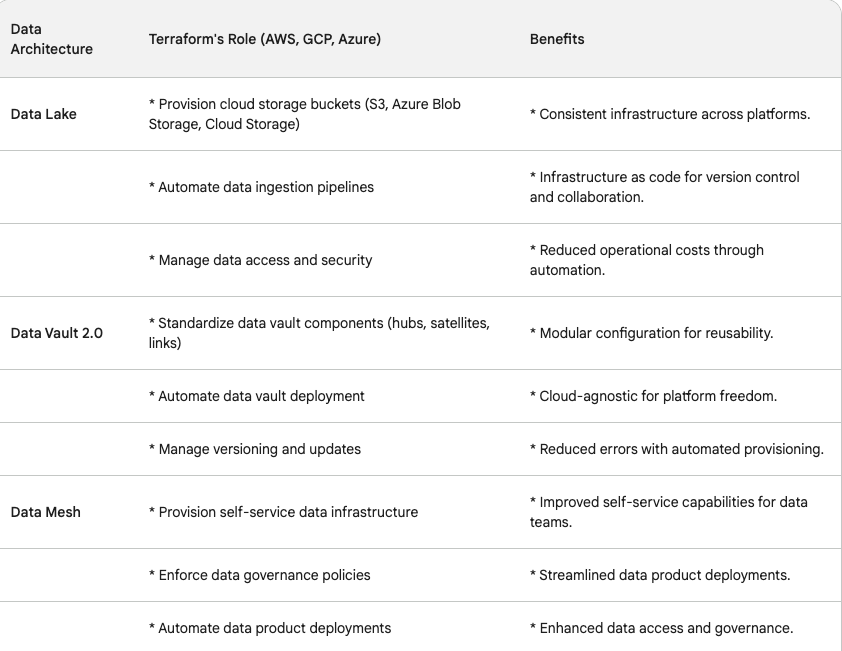The image size is (842, 651).
Task: Click 'Provision self-service data infrastructure' cell
Action: point(288,512)
